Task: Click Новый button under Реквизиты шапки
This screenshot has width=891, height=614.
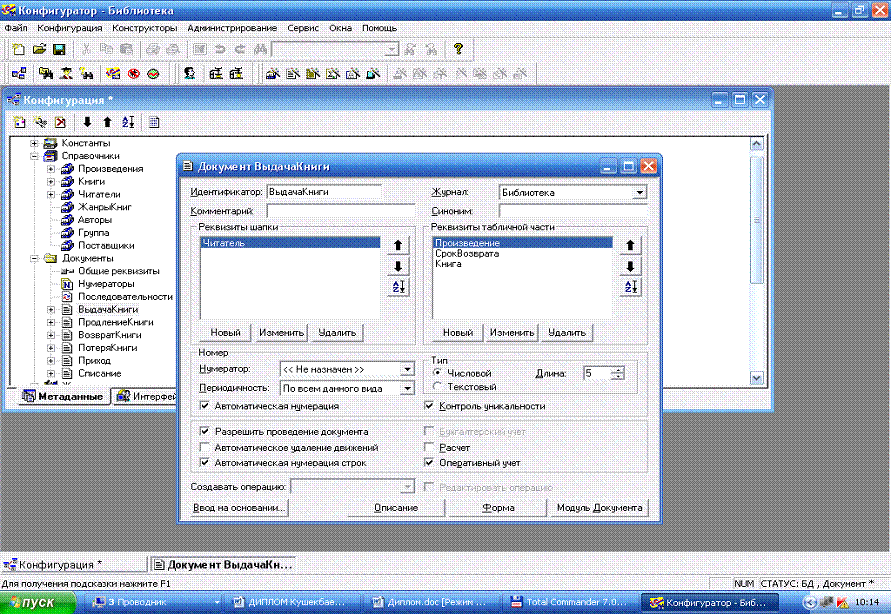Action: (x=225, y=333)
